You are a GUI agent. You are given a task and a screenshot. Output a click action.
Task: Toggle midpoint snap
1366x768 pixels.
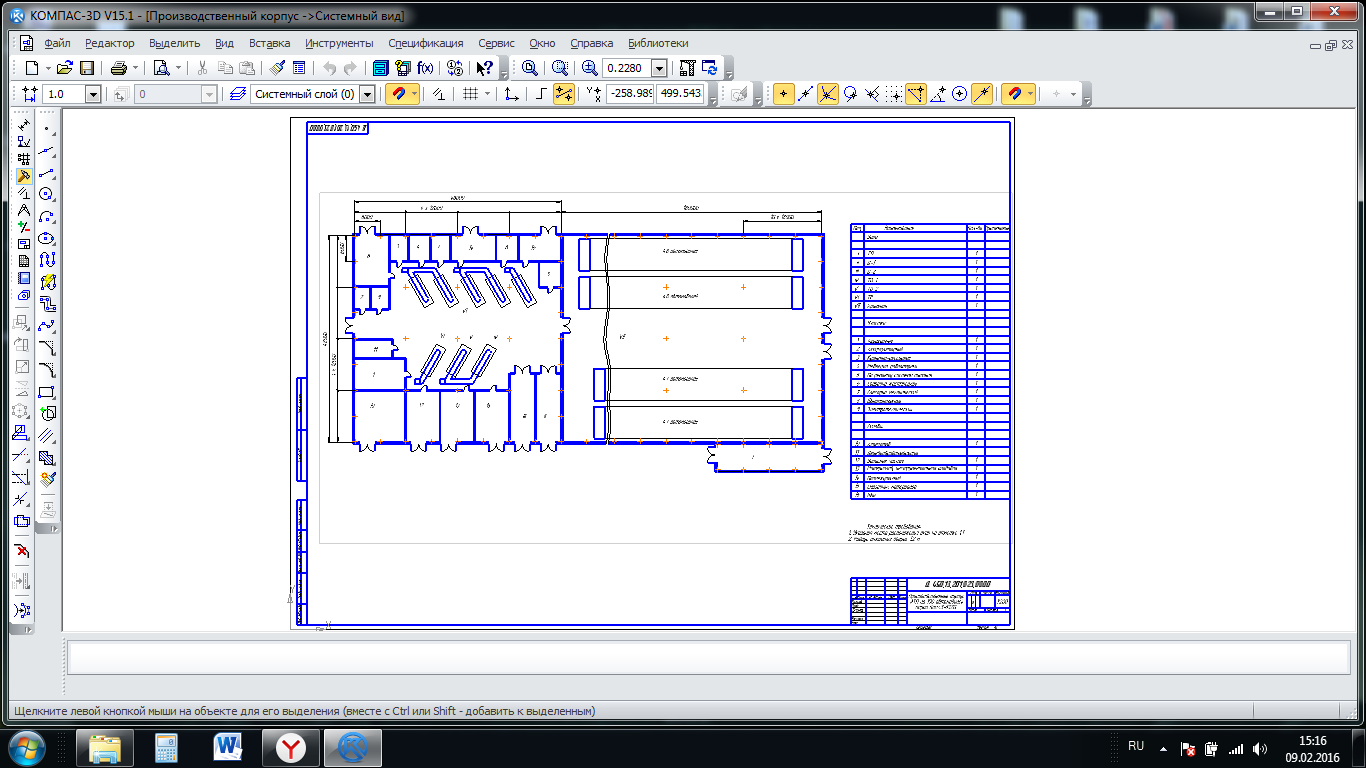[x=805, y=94]
